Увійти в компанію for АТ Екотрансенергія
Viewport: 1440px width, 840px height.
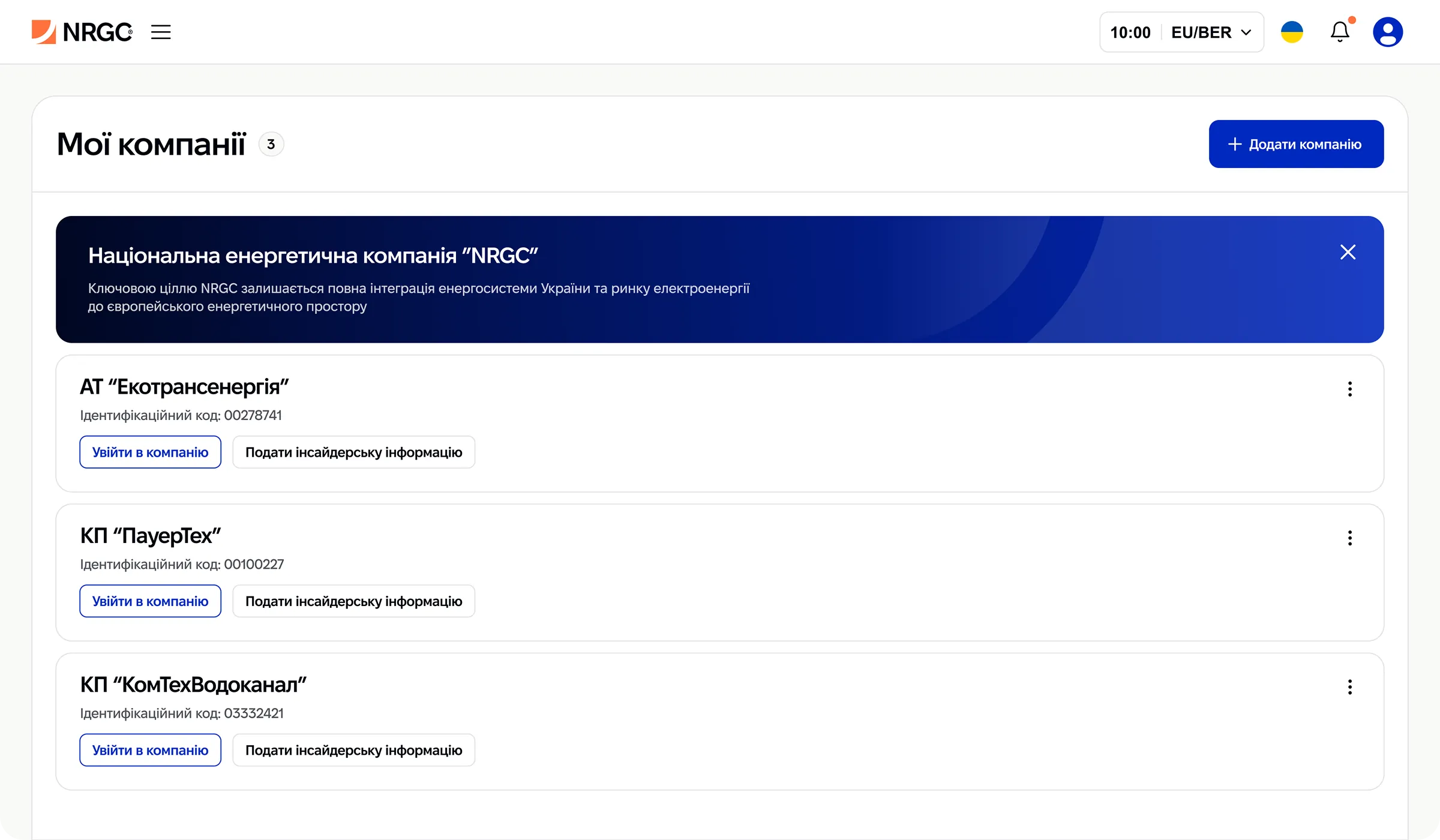click(150, 452)
